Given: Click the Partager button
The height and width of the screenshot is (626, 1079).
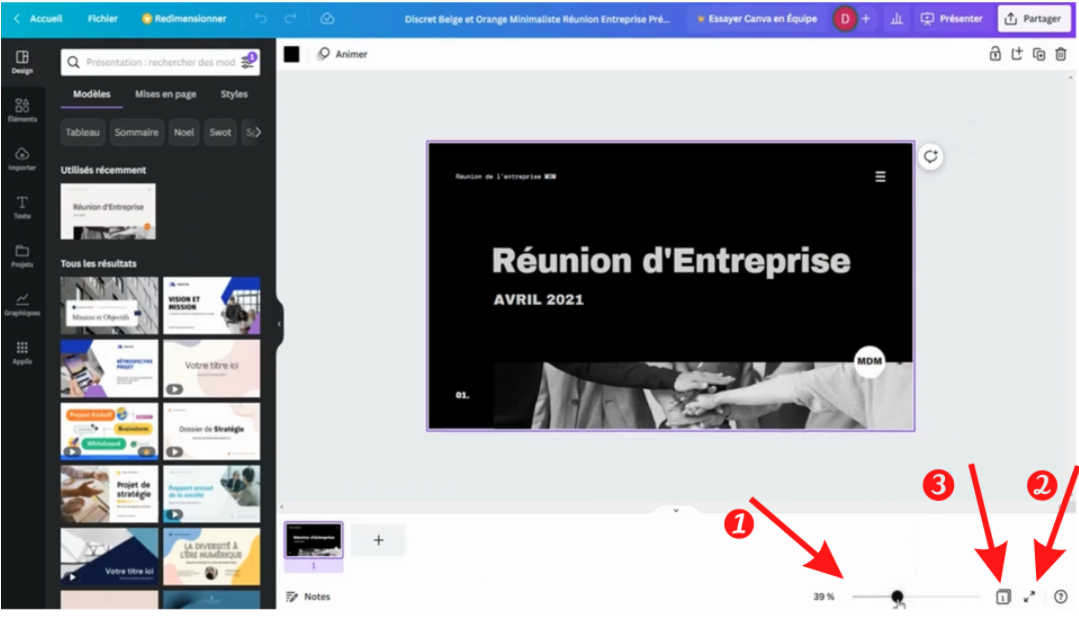Looking at the screenshot, I should point(1034,19).
